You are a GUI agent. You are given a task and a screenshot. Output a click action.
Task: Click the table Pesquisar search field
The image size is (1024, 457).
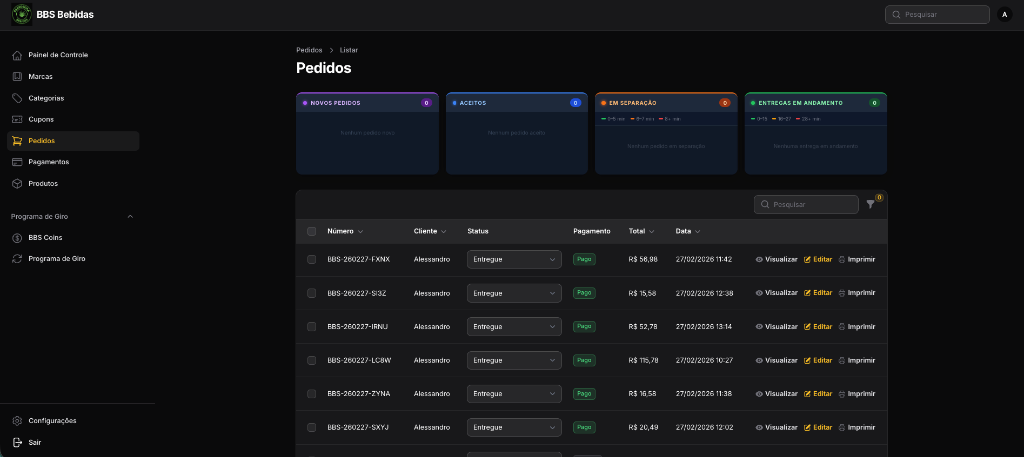click(x=806, y=204)
